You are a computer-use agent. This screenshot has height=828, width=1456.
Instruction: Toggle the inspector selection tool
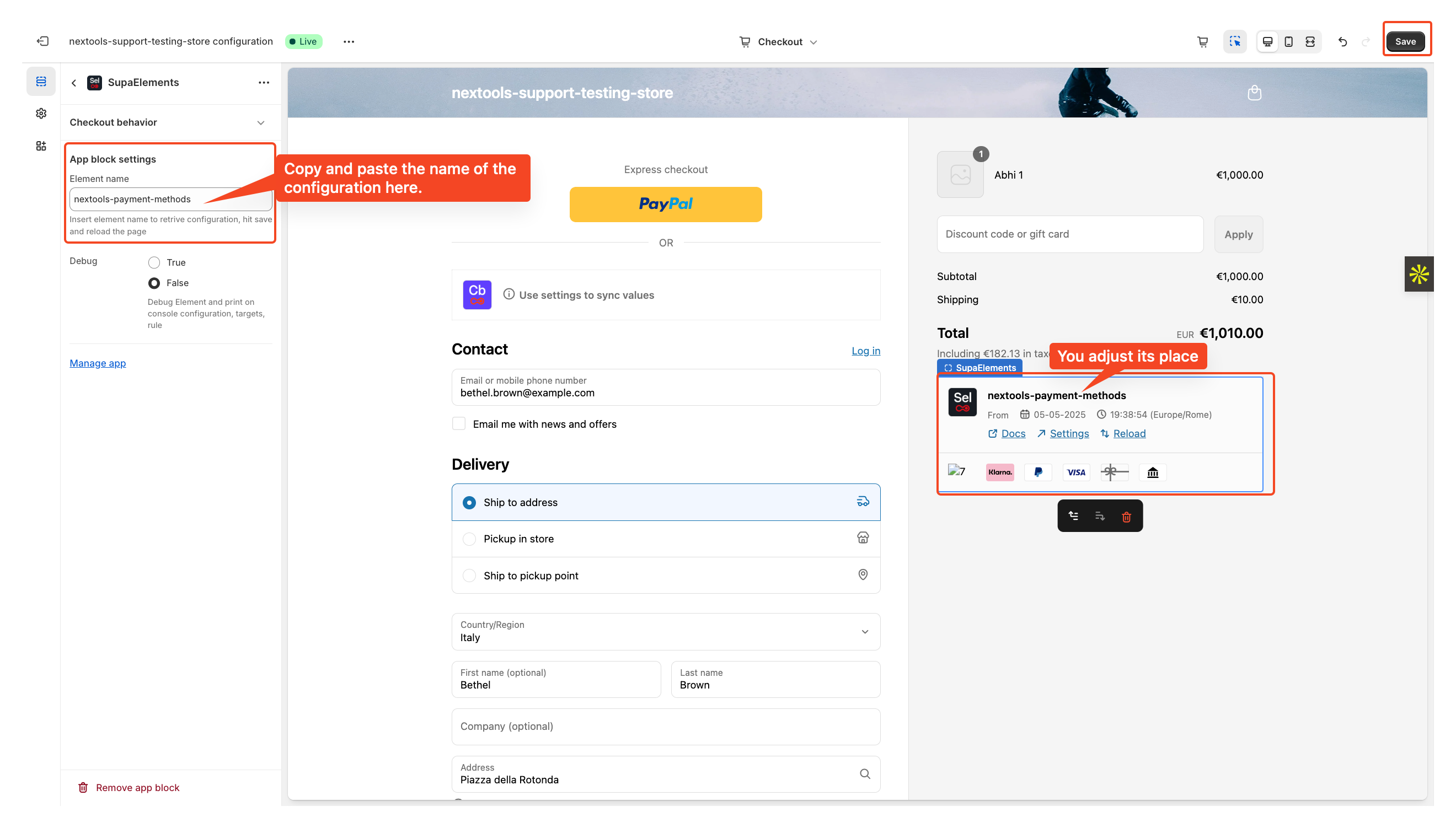tap(1235, 41)
